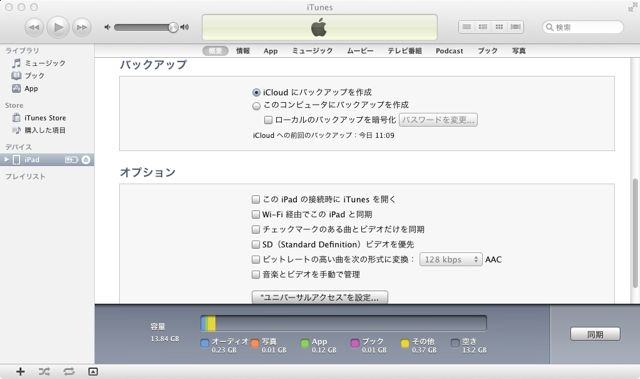Select iCloud にバックアップを作成 radio button
The width and height of the screenshot is (640, 379).
[256, 93]
